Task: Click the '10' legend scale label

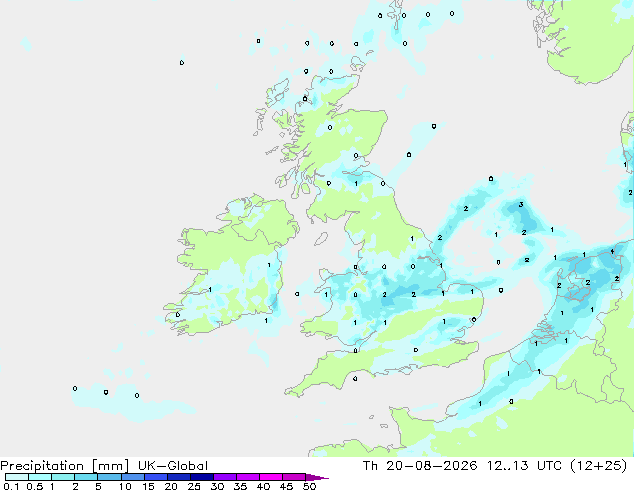Action: [x=125, y=486]
